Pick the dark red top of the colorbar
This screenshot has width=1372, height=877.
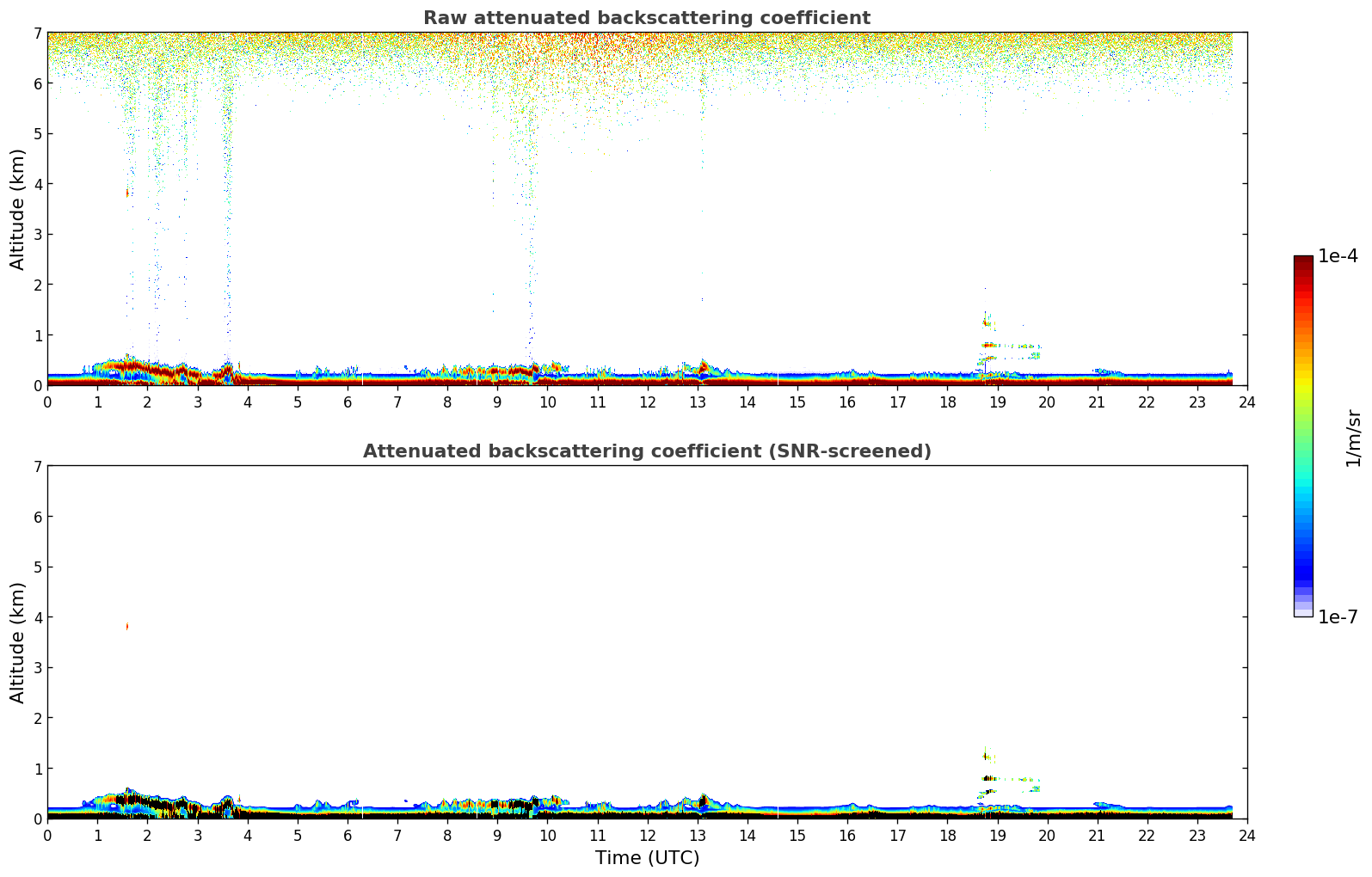pos(1303,263)
